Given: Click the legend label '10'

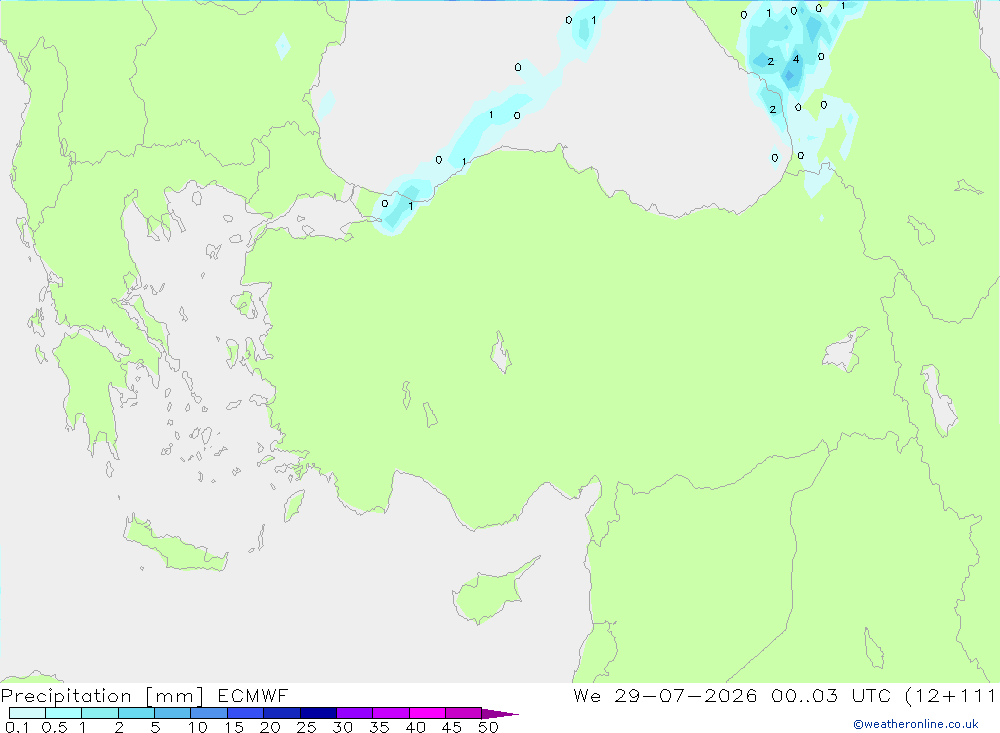Looking at the screenshot, I should (198, 727).
